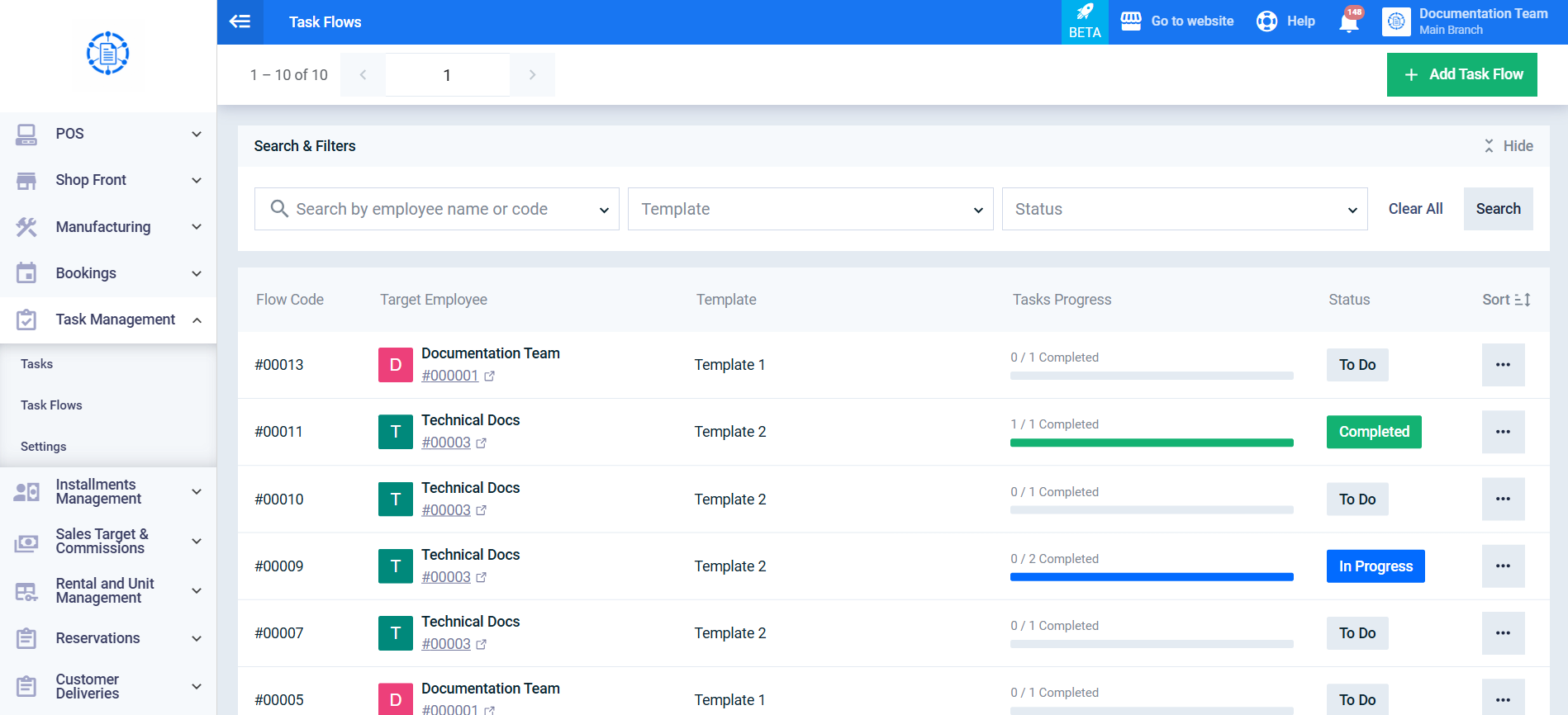Click the Documentation Team account avatar
1568x715 pixels.
[x=1396, y=21]
